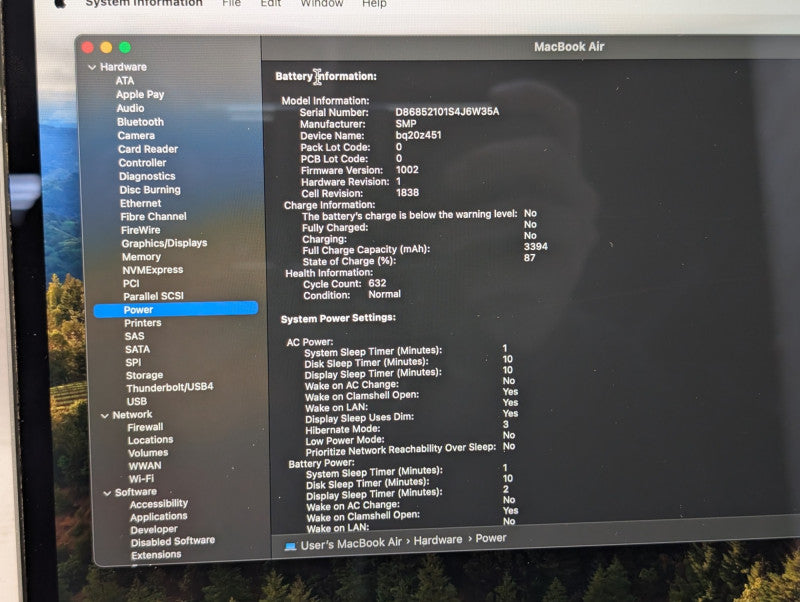Image resolution: width=800 pixels, height=602 pixels.
Task: Collapse the Software section chevron
Action: click(x=107, y=493)
